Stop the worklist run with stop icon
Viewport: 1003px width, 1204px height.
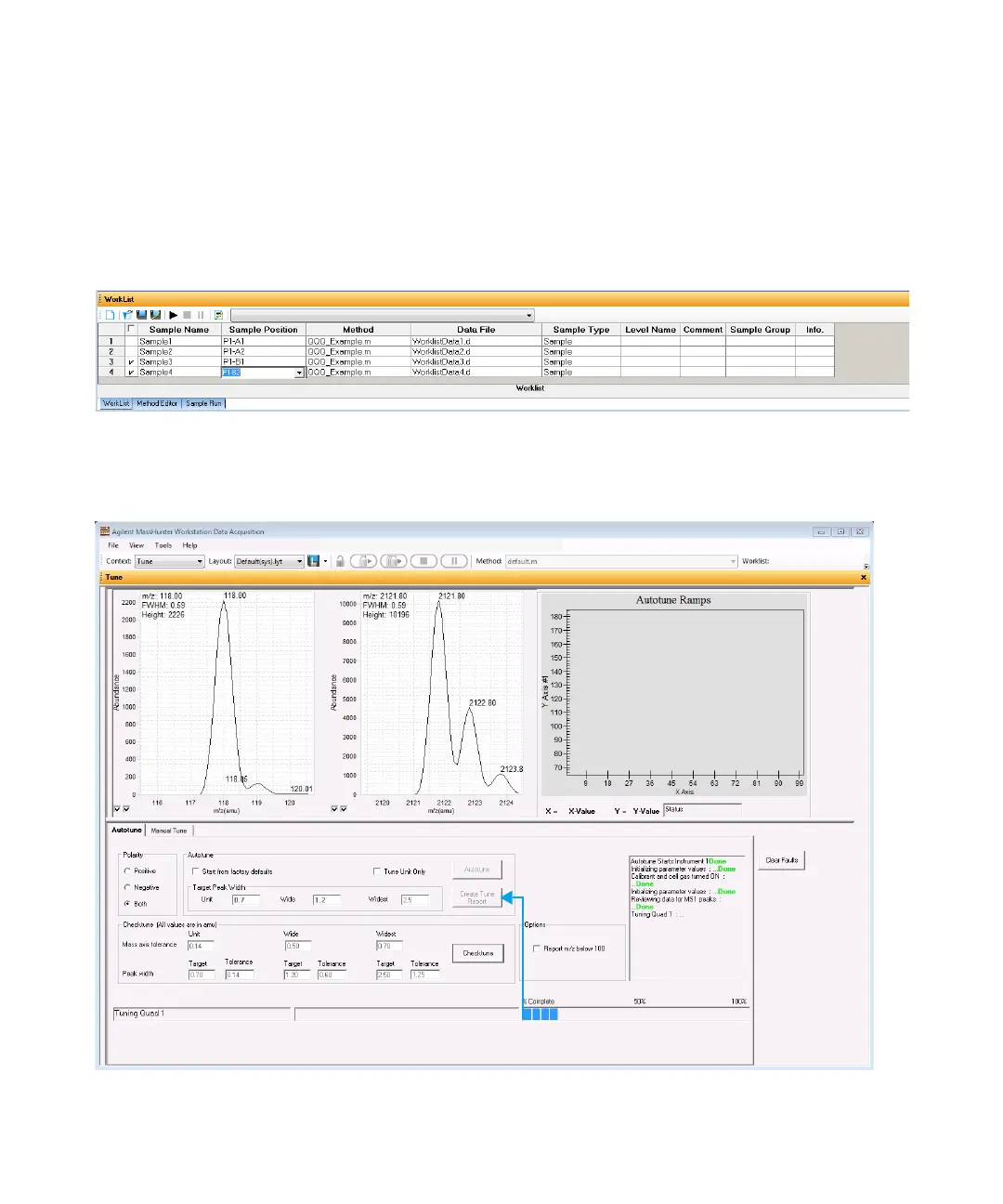[187, 315]
